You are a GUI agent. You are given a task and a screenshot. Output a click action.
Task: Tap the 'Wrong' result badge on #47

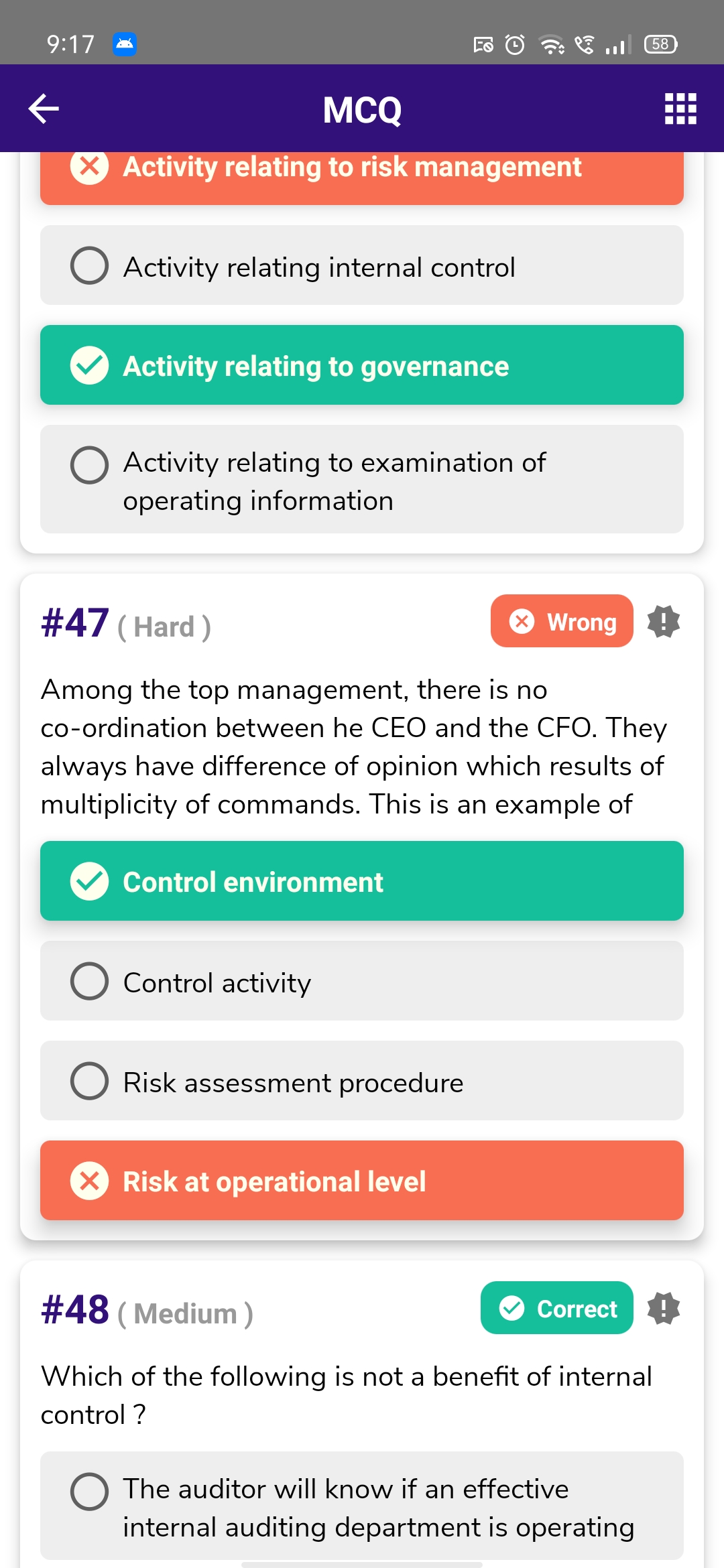562,621
